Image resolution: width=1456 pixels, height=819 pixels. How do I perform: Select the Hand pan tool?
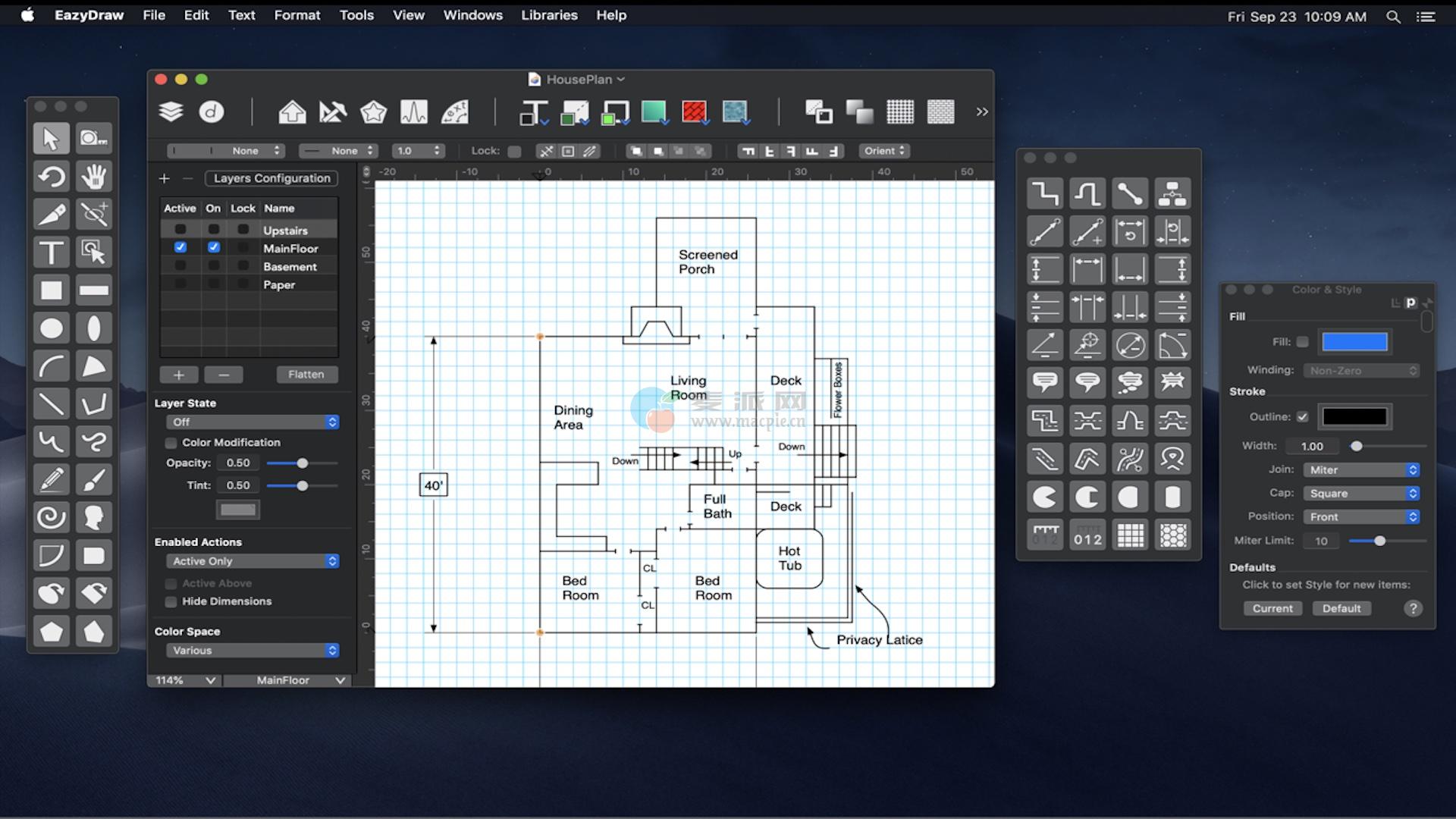pyautogui.click(x=93, y=176)
